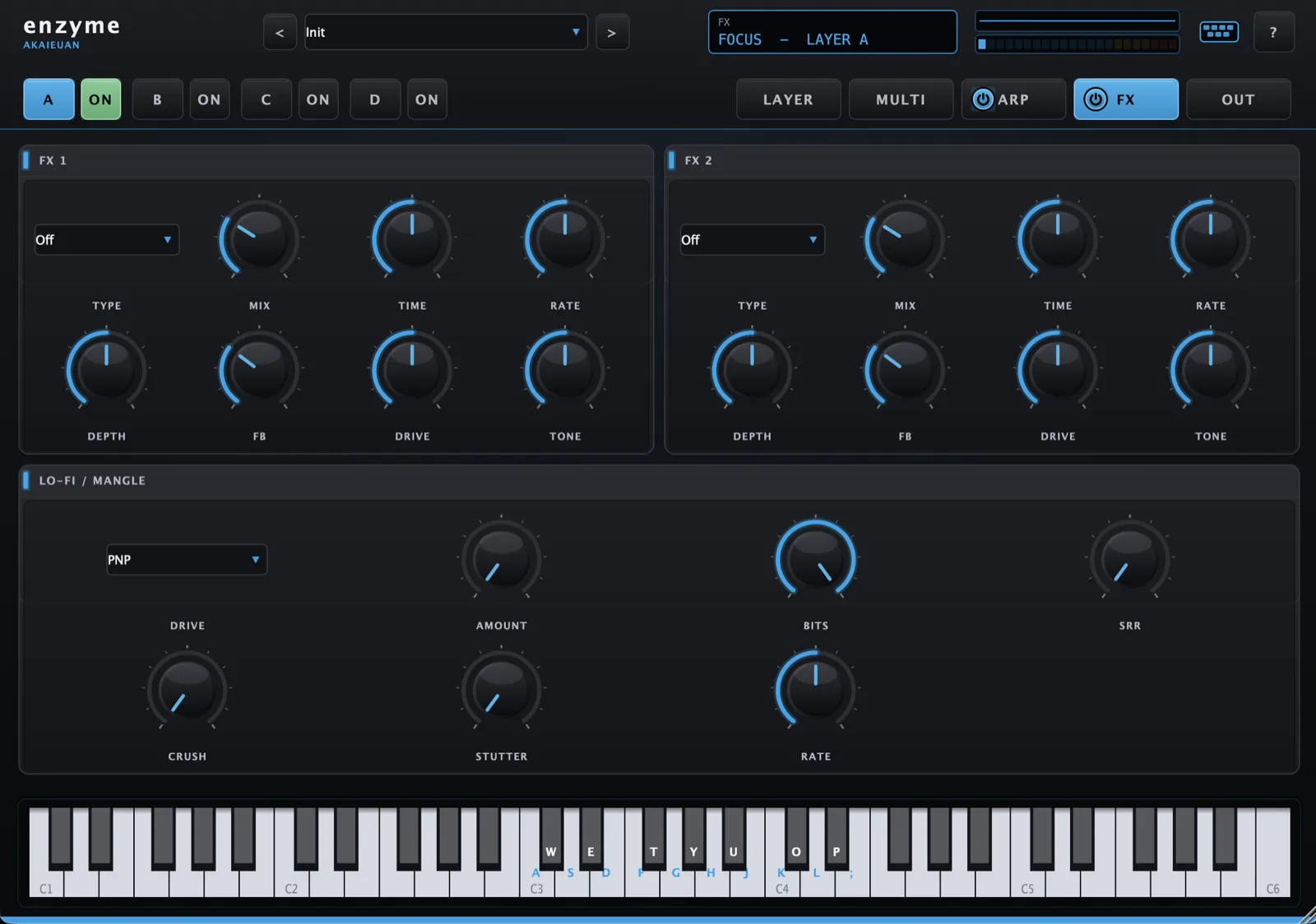This screenshot has width=1316, height=924.
Task: Click the FX 1 panel indicator
Action: [25, 160]
